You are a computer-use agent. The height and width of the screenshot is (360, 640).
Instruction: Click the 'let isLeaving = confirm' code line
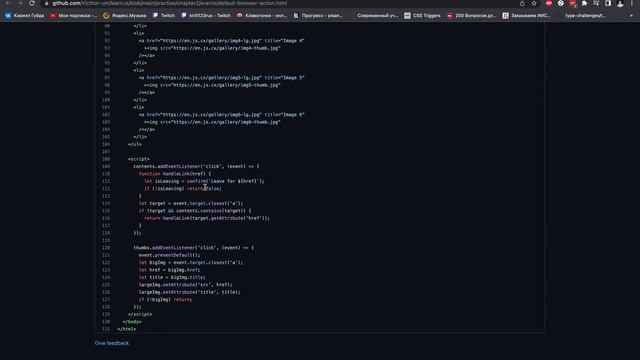click(x=204, y=181)
